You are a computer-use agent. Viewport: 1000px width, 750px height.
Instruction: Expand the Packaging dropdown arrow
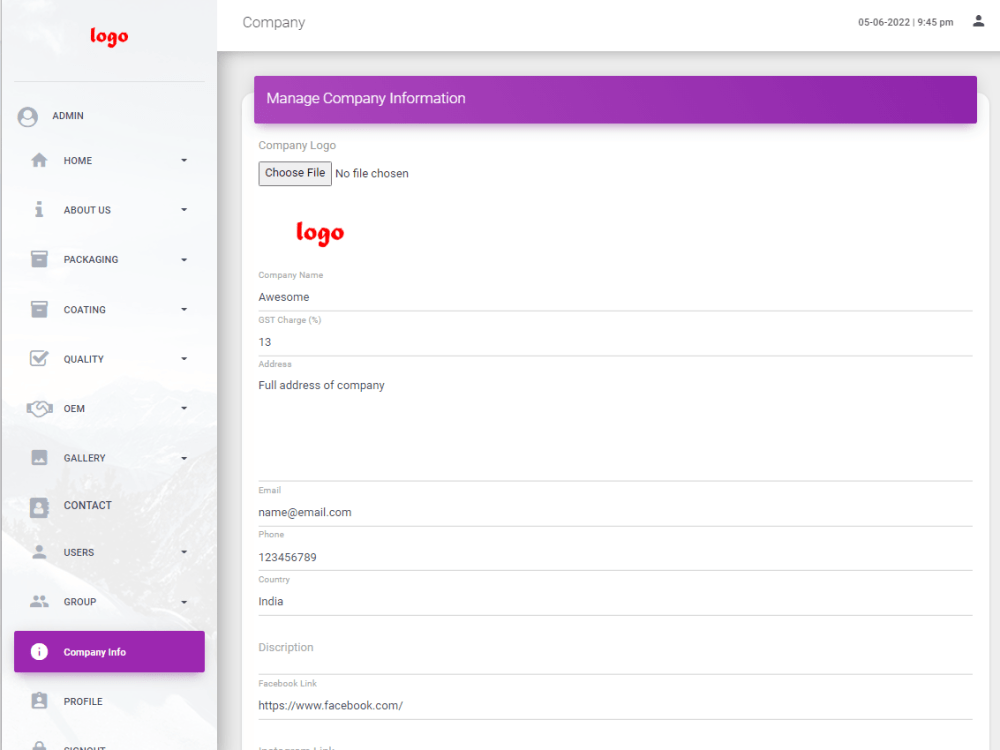[x=184, y=260]
